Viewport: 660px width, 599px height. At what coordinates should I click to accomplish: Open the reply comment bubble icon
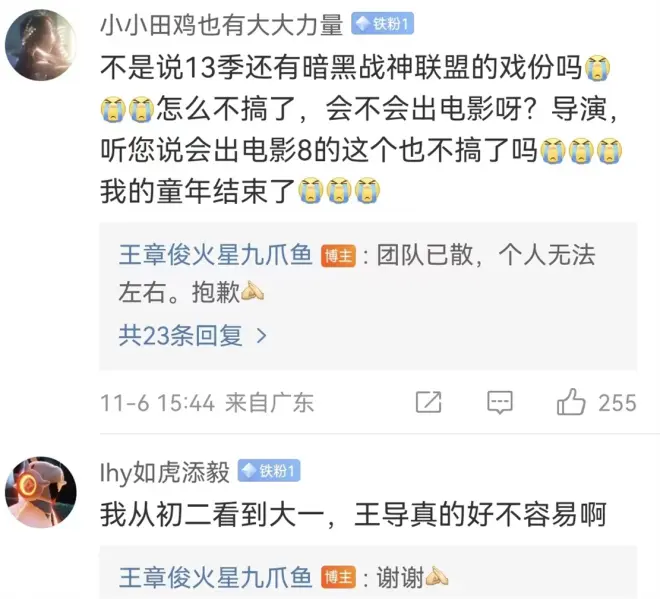click(500, 402)
